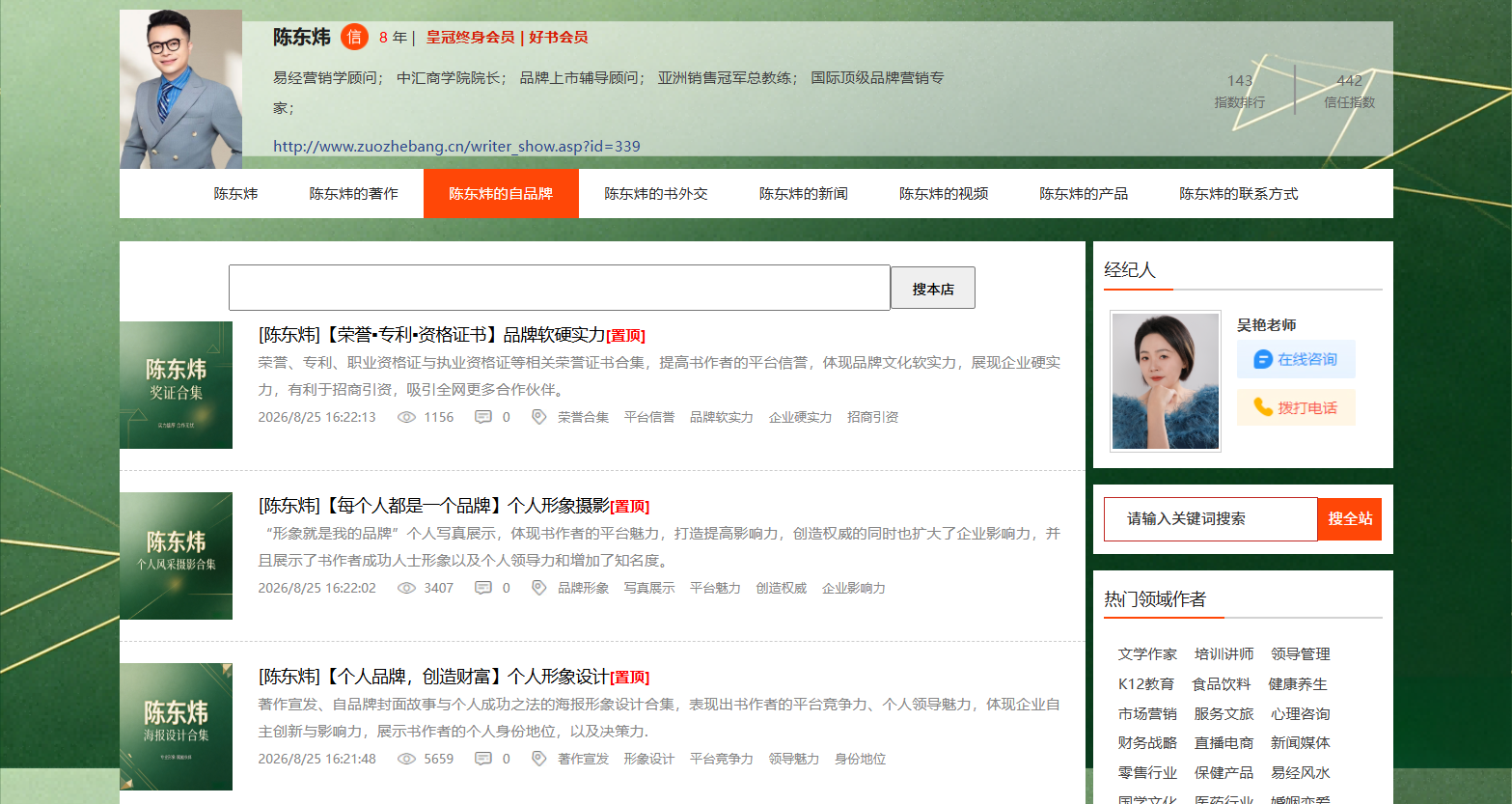Click agent 吴艳老师's photo

click(x=1166, y=381)
